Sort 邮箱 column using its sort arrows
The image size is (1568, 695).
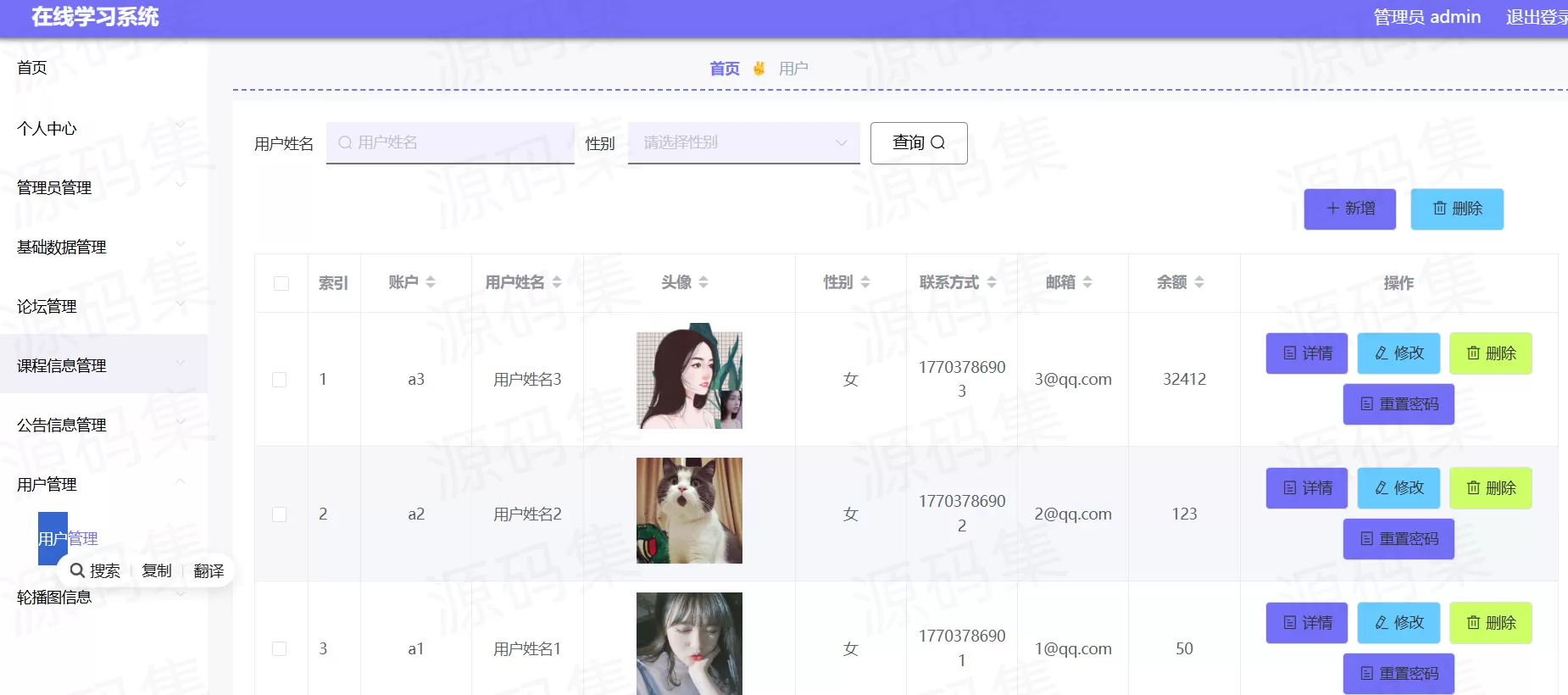click(x=1087, y=282)
